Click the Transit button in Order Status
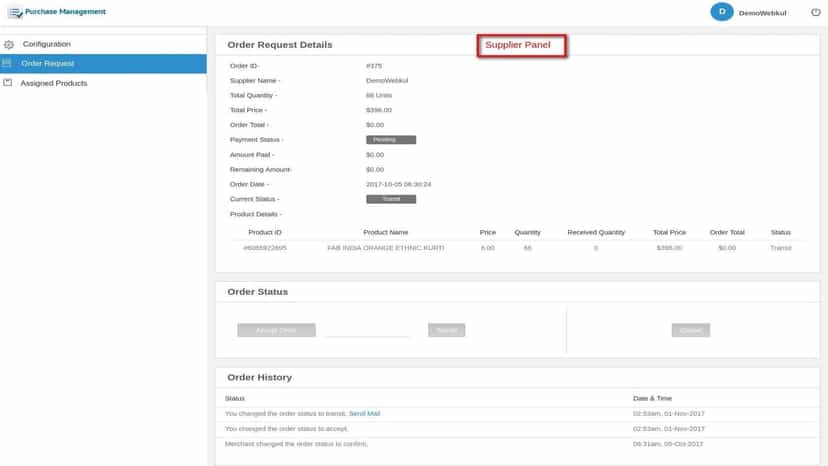The image size is (828, 466). 447,330
